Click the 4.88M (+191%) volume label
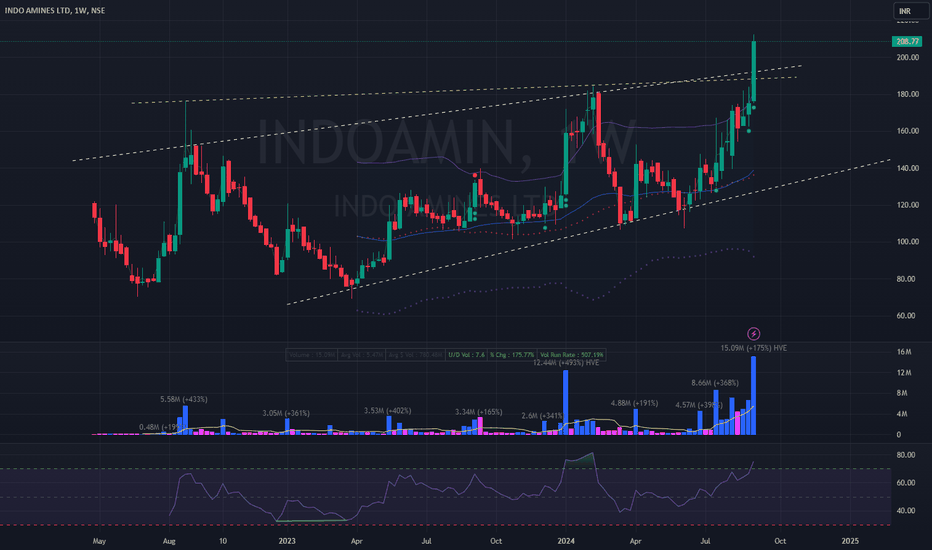Viewport: 932px width, 550px height. [x=634, y=403]
